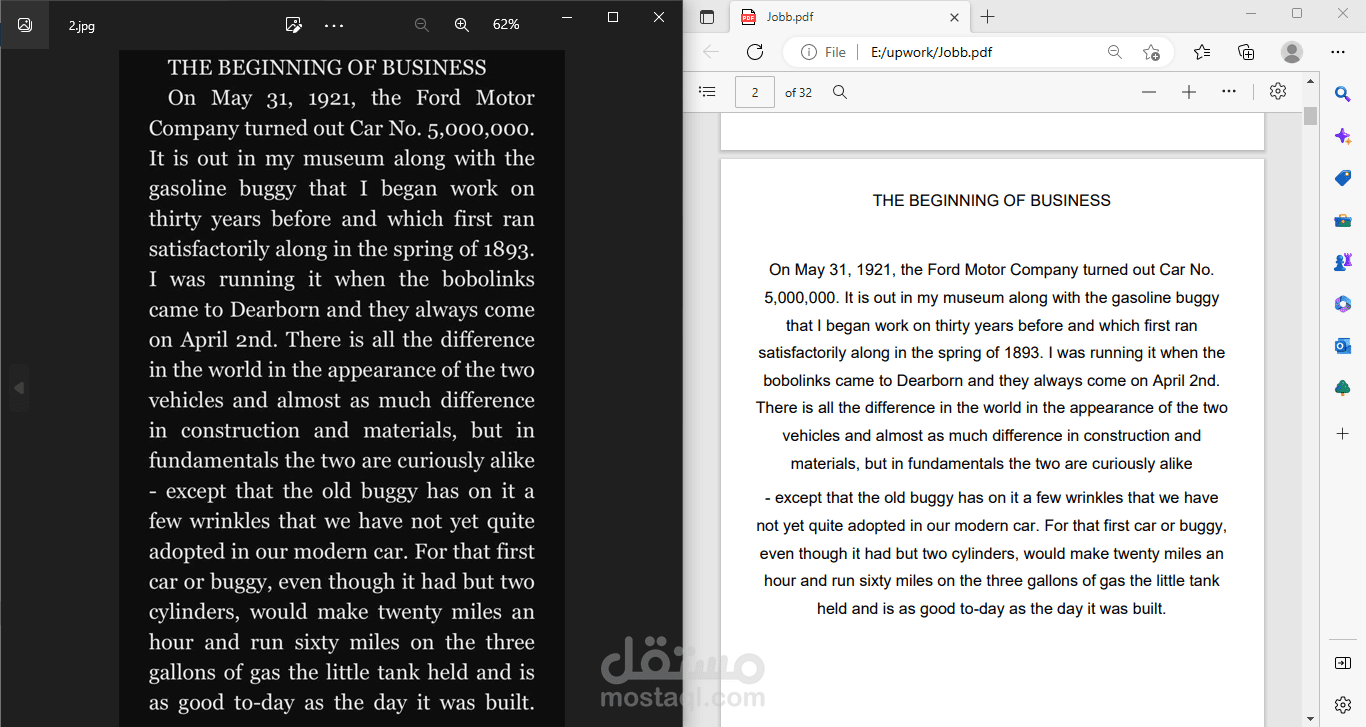Open more PDF toolbar options

(1229, 92)
